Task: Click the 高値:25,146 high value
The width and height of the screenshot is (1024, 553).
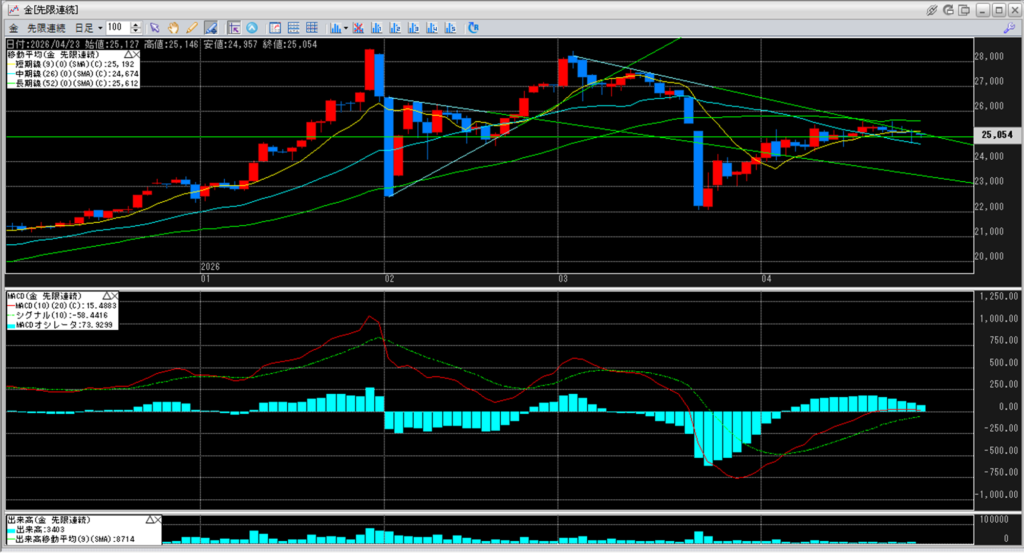Action: point(171,44)
